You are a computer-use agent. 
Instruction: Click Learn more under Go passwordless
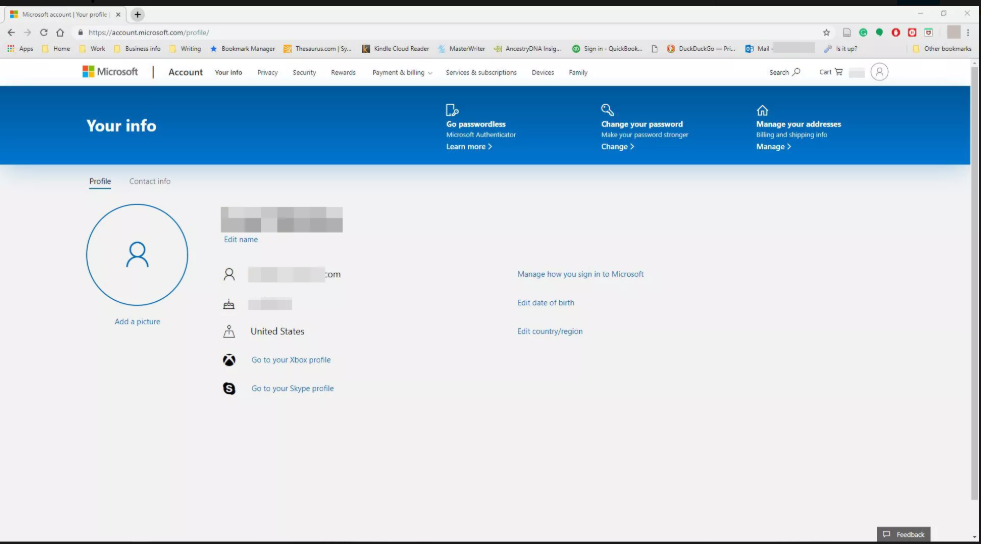pos(469,146)
